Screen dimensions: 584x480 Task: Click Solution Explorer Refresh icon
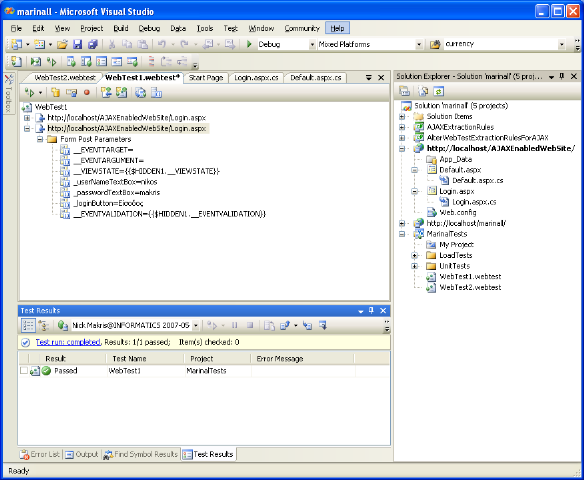click(x=439, y=91)
